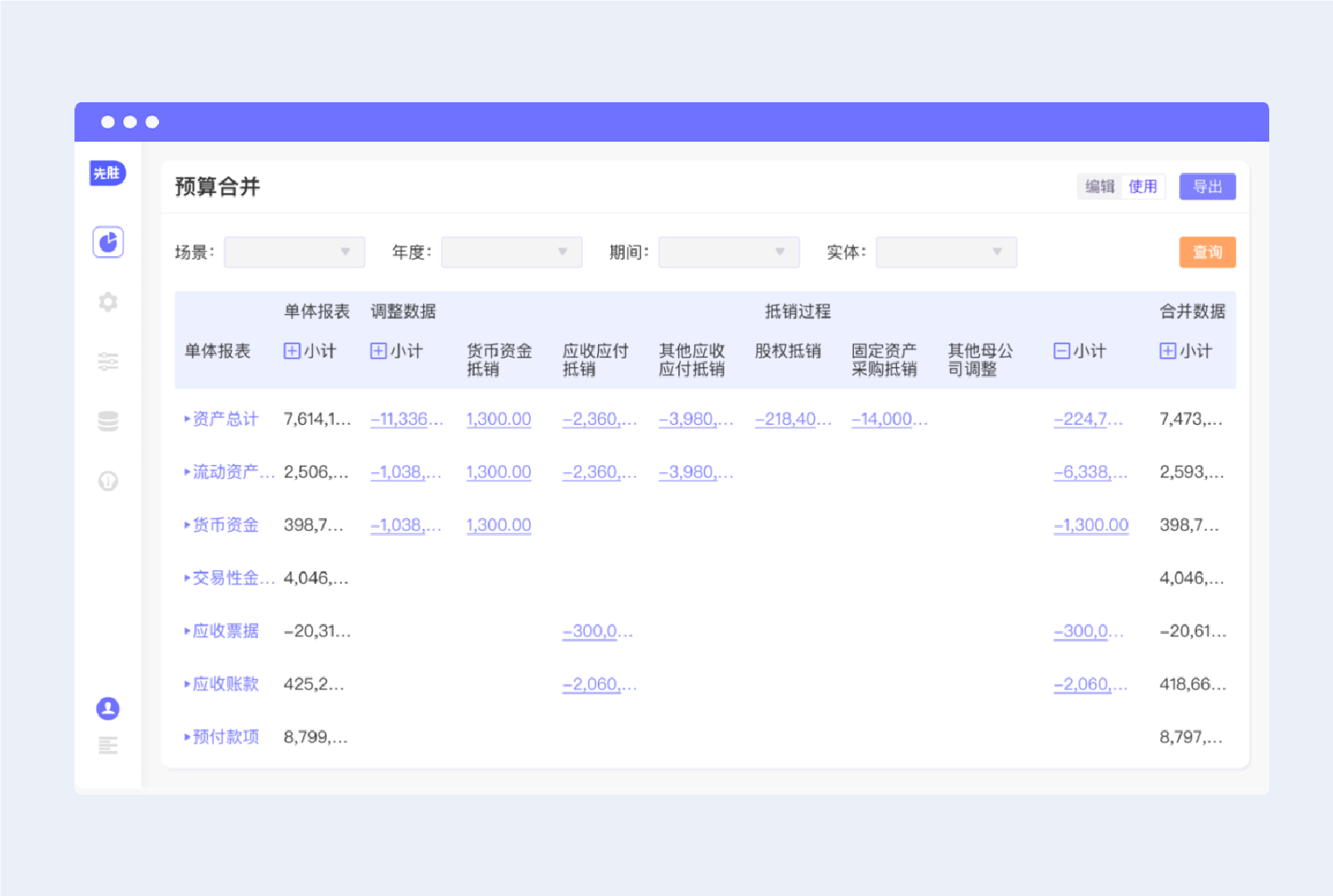
Task: Click the 抵销过程 group header
Action: (798, 311)
